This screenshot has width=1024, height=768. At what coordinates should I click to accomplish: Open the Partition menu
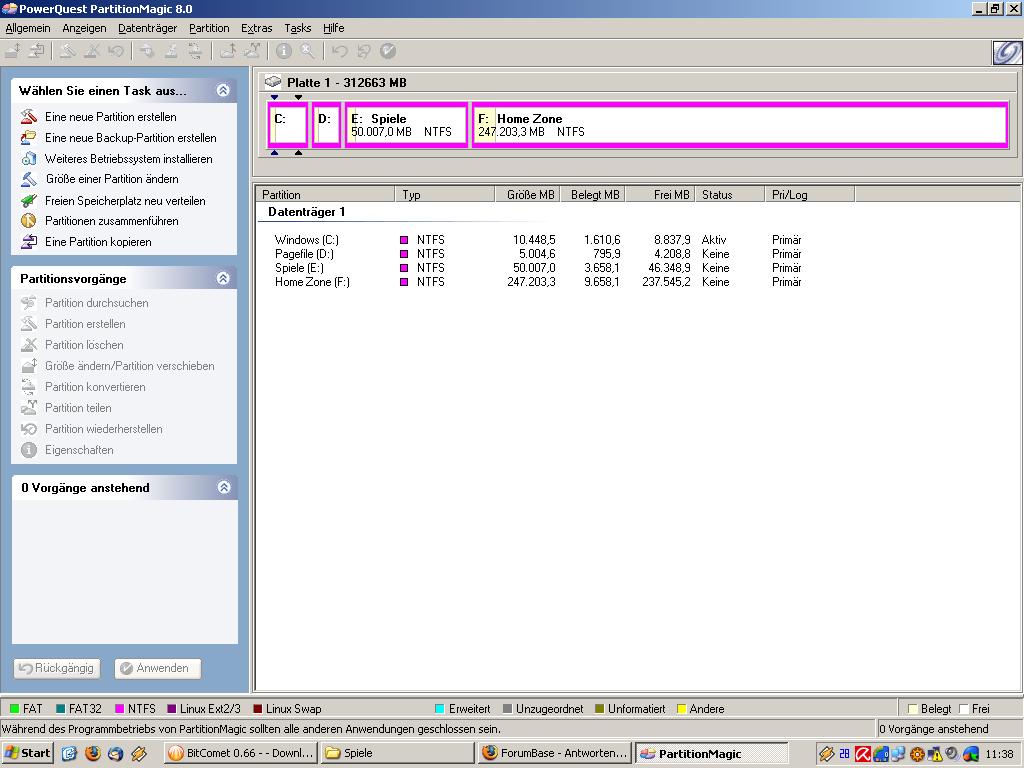(209, 28)
